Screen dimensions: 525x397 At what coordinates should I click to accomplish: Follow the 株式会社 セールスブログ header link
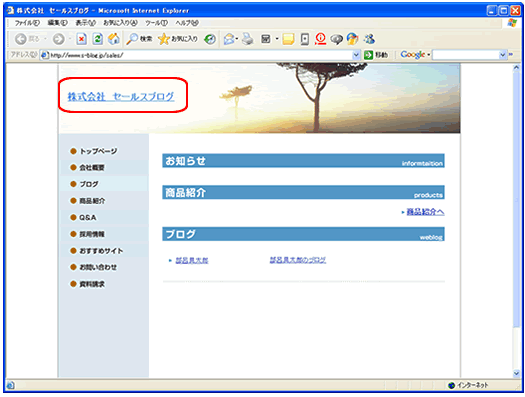tap(121, 97)
